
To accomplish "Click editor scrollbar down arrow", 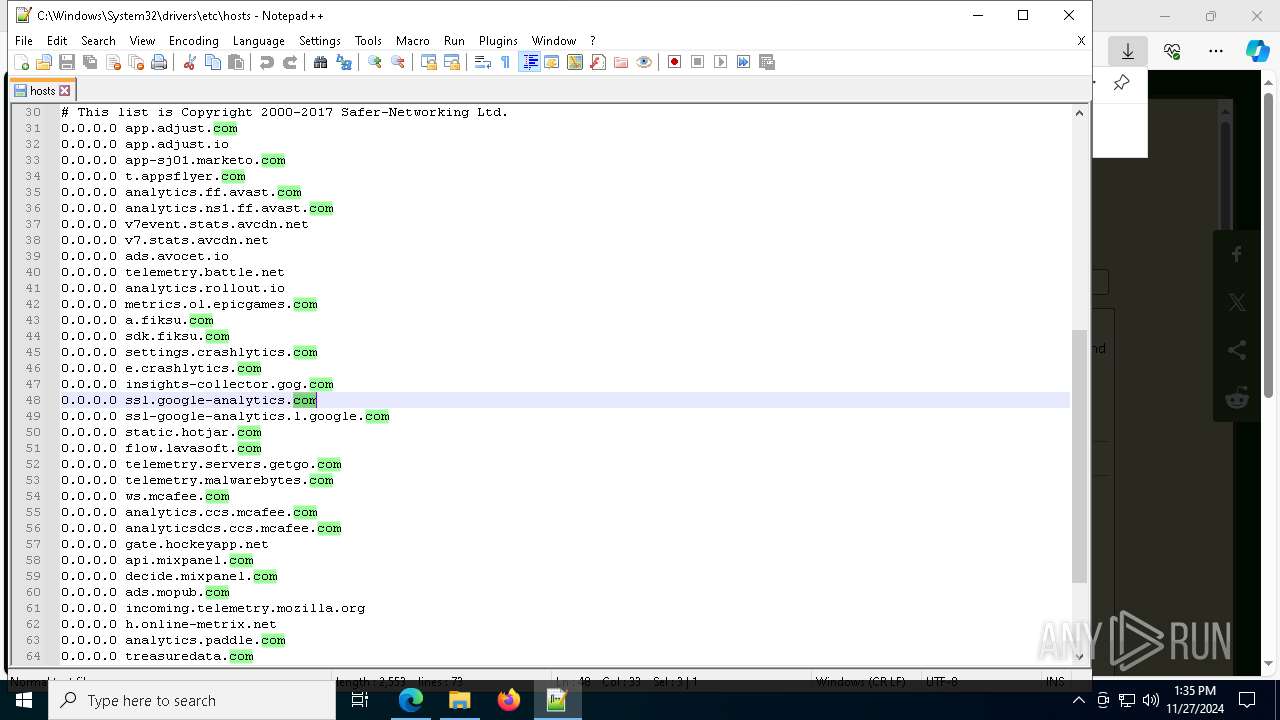I will tap(1079, 657).
